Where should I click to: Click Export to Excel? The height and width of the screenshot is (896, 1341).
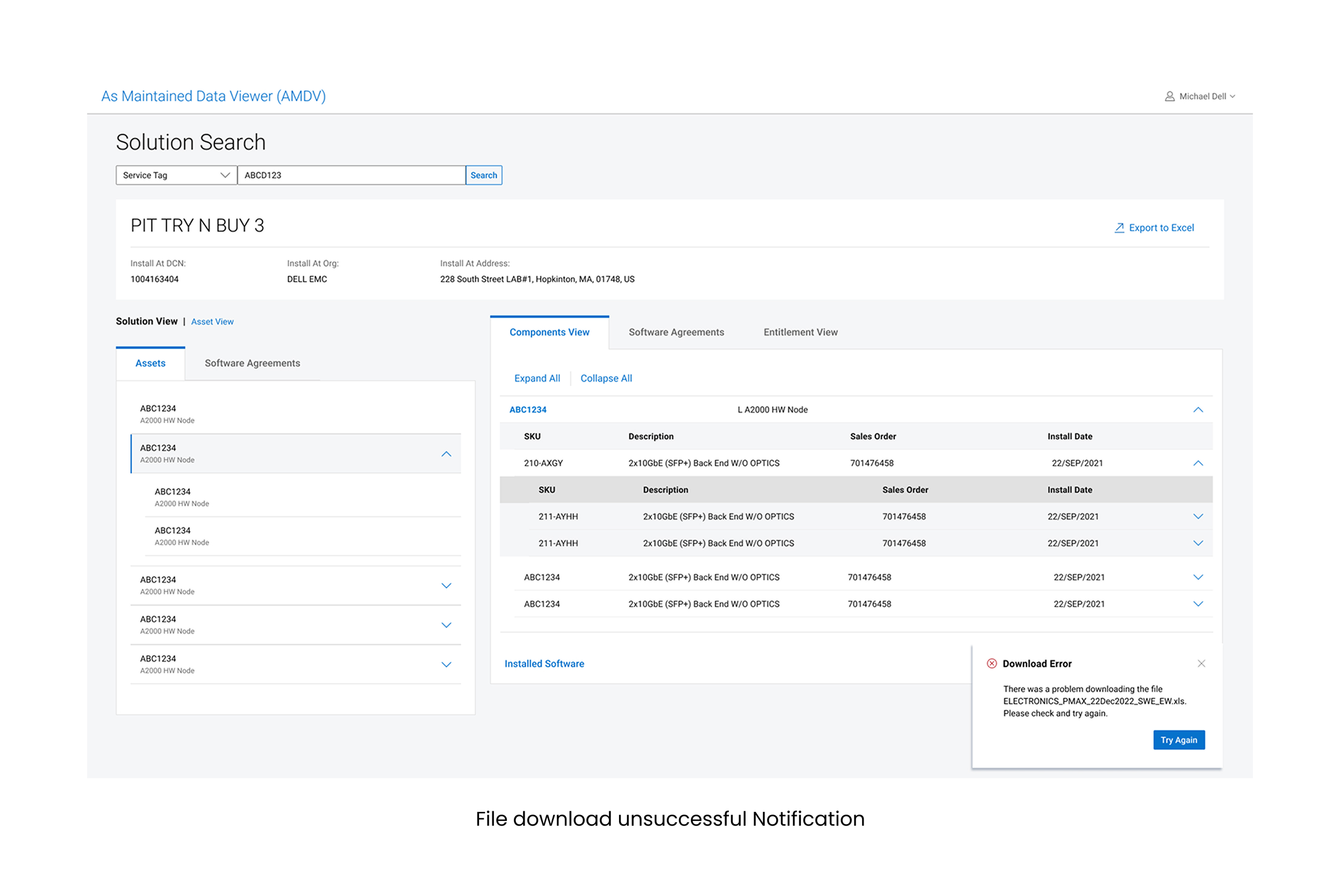tap(1154, 227)
